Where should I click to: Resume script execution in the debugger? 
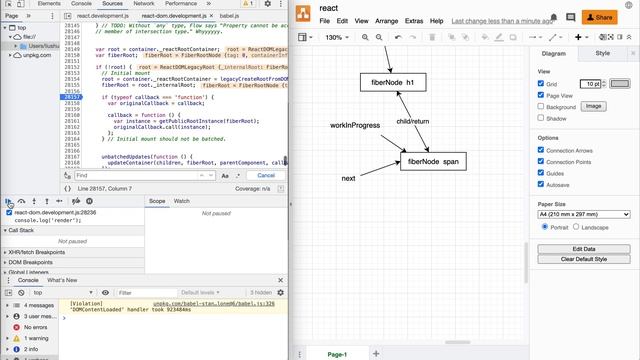click(x=8, y=201)
